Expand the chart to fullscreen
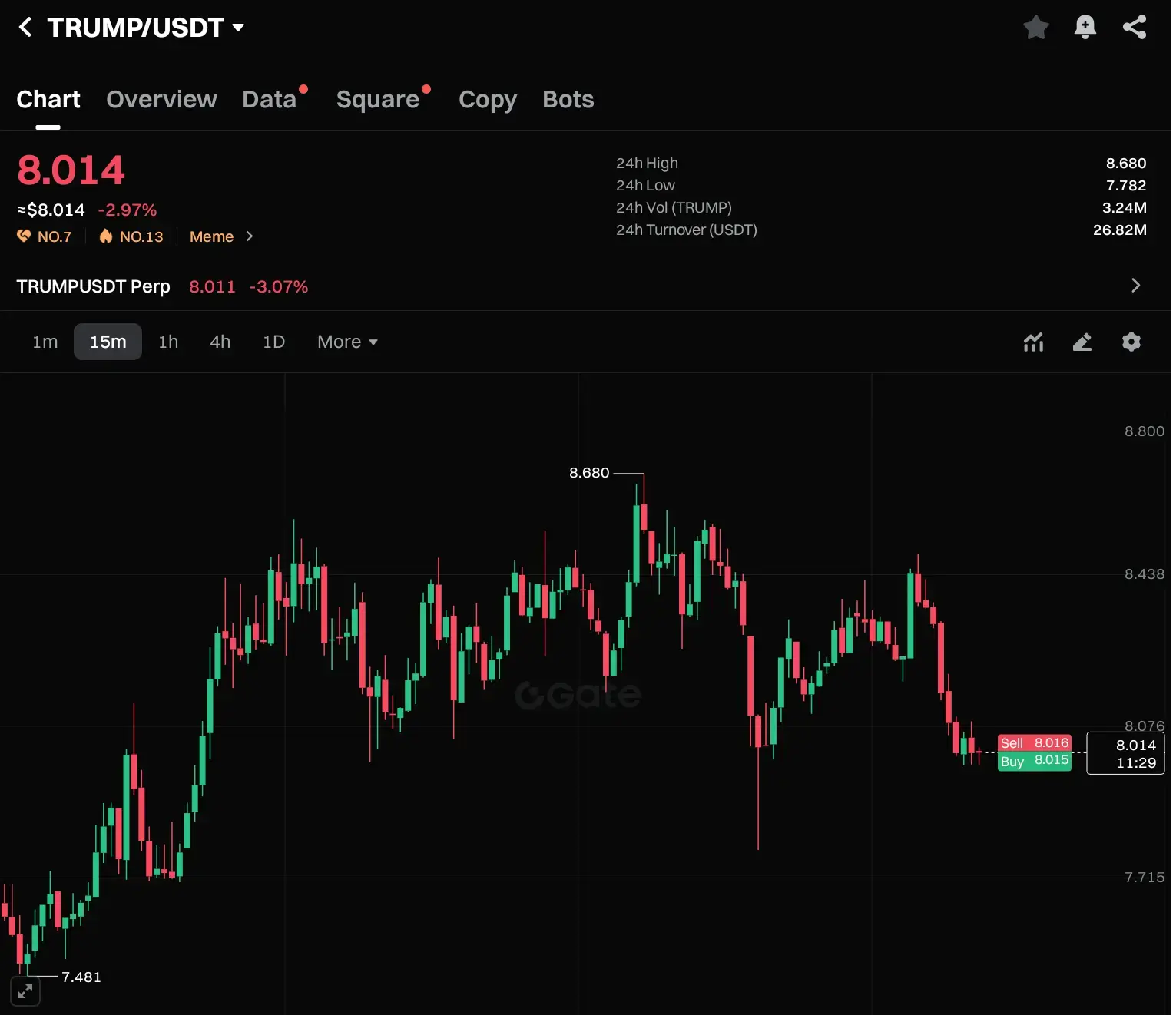The width and height of the screenshot is (1176, 1015). click(x=25, y=991)
